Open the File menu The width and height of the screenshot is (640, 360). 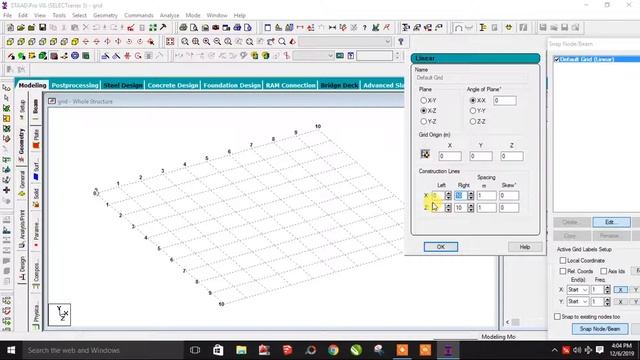coord(7,15)
